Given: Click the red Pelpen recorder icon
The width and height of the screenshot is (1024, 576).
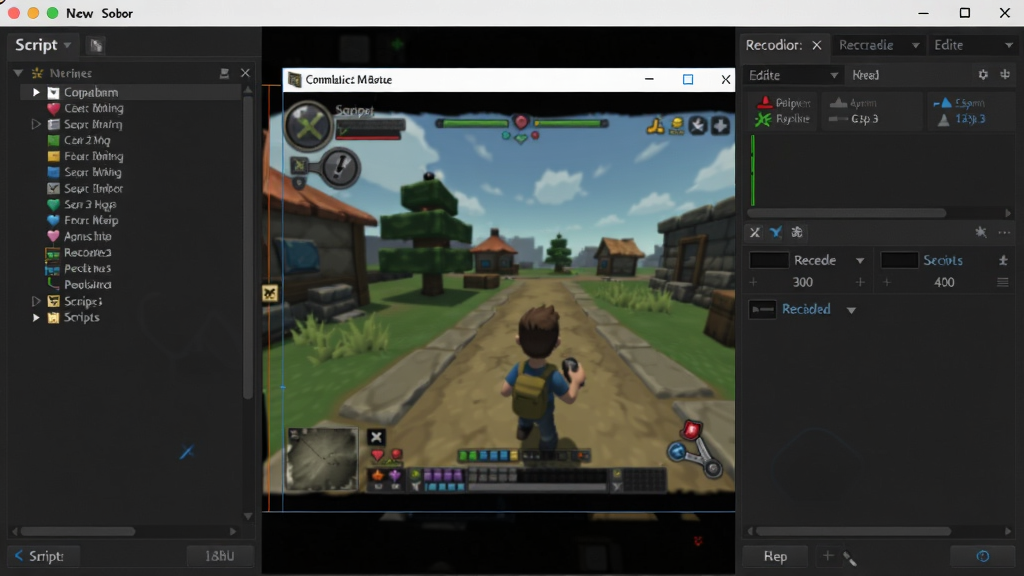Looking at the screenshot, I should tap(763, 103).
